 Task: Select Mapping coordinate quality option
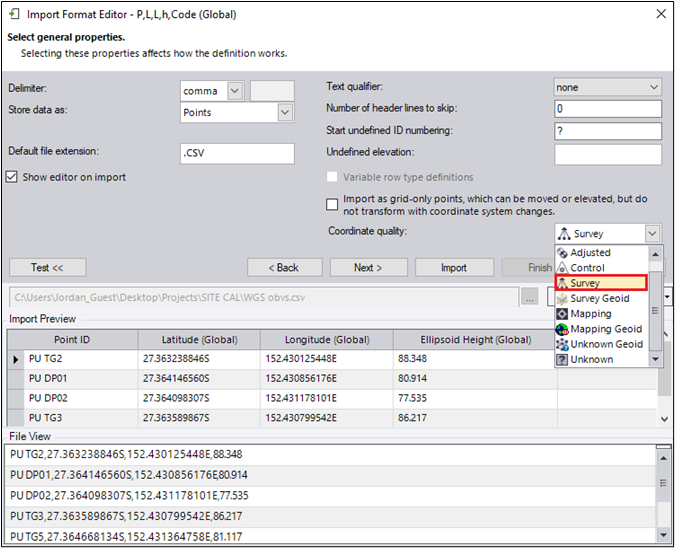click(602, 314)
